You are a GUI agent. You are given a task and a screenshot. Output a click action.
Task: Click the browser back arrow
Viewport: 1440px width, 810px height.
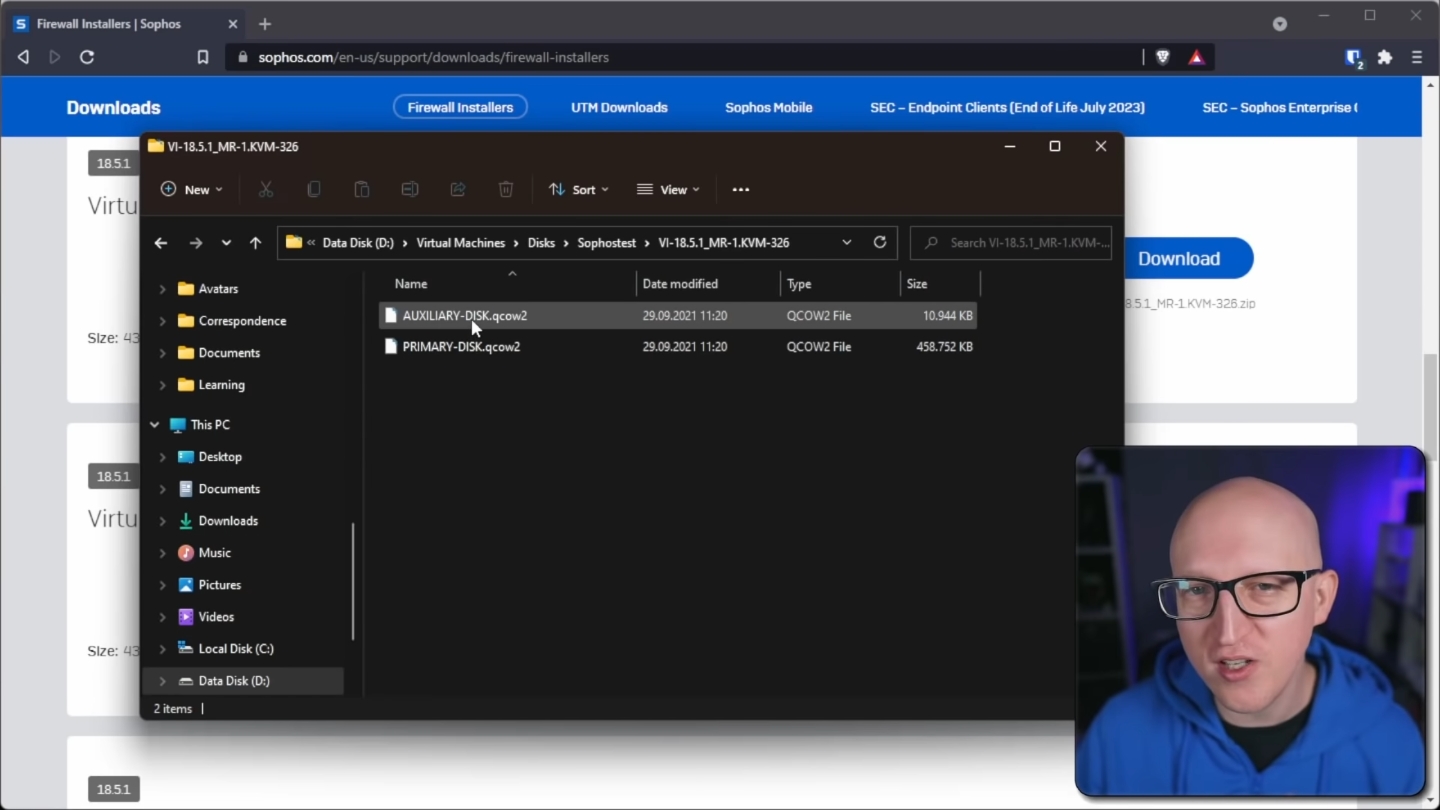[23, 57]
